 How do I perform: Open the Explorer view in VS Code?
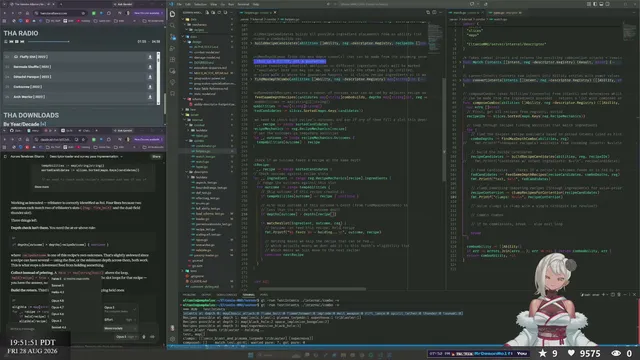tap(172, 14)
